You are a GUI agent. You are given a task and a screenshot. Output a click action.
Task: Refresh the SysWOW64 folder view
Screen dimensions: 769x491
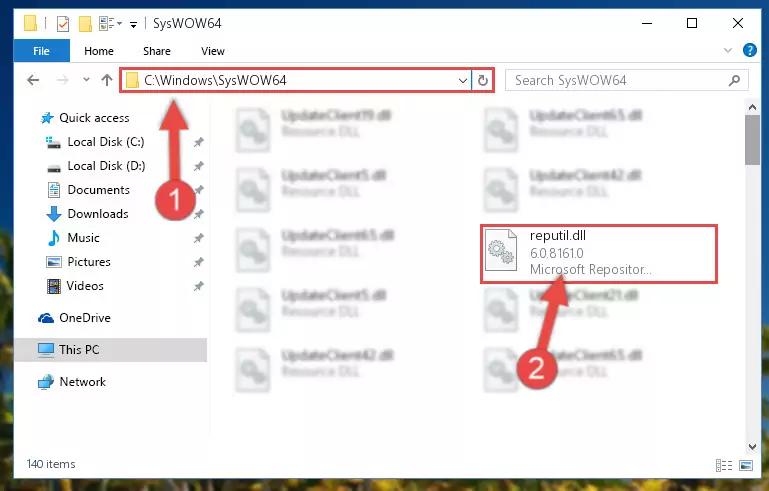[483, 80]
